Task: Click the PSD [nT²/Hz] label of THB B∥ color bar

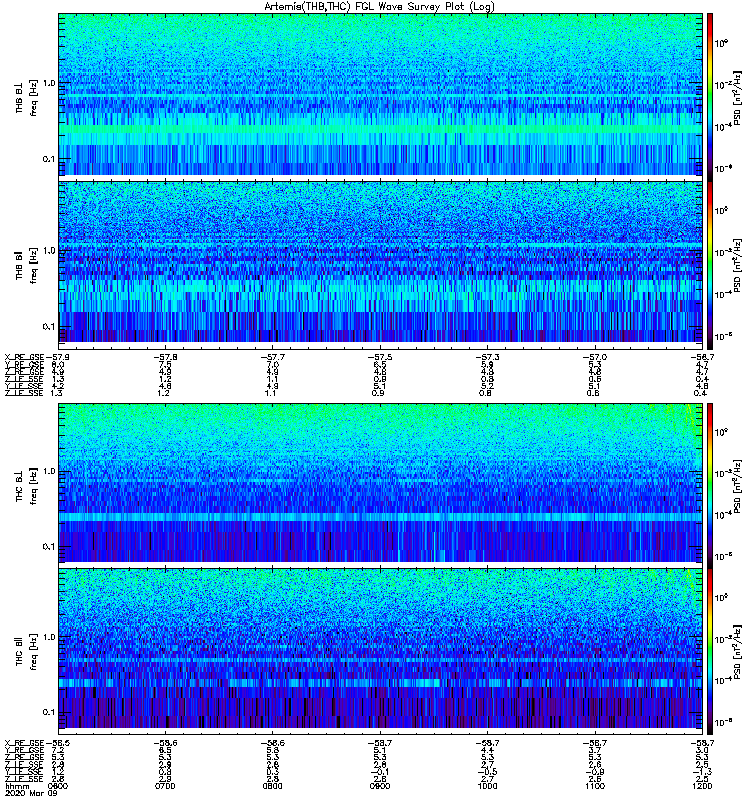Action: (738, 265)
